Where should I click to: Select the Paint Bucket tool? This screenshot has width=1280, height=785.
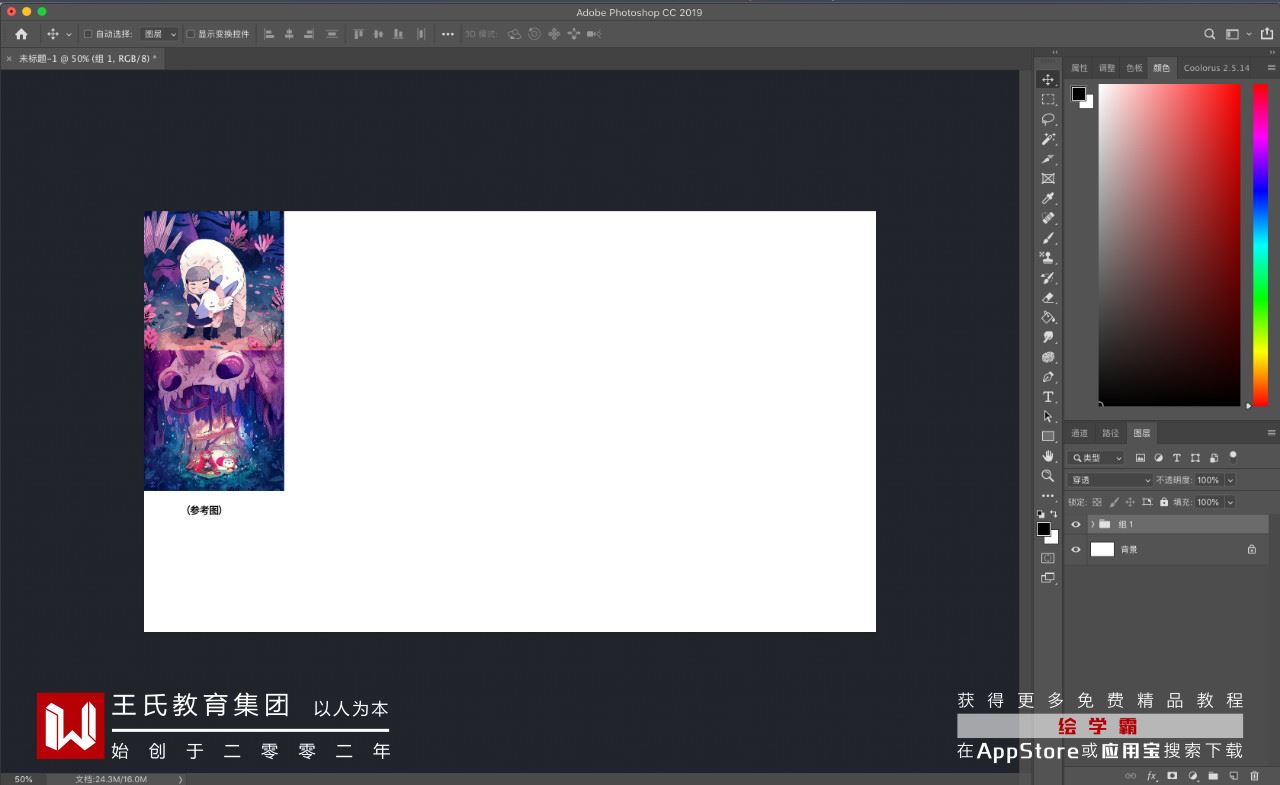click(1048, 317)
